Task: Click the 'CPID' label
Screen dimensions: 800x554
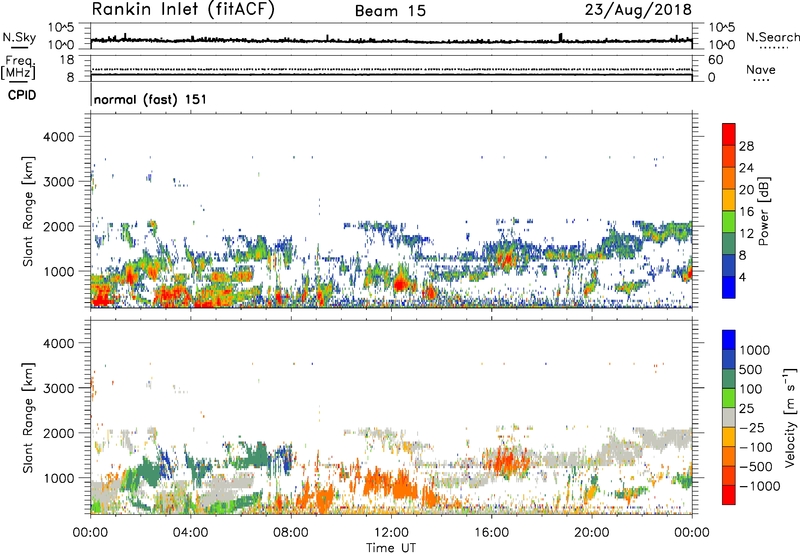Action: [22, 95]
